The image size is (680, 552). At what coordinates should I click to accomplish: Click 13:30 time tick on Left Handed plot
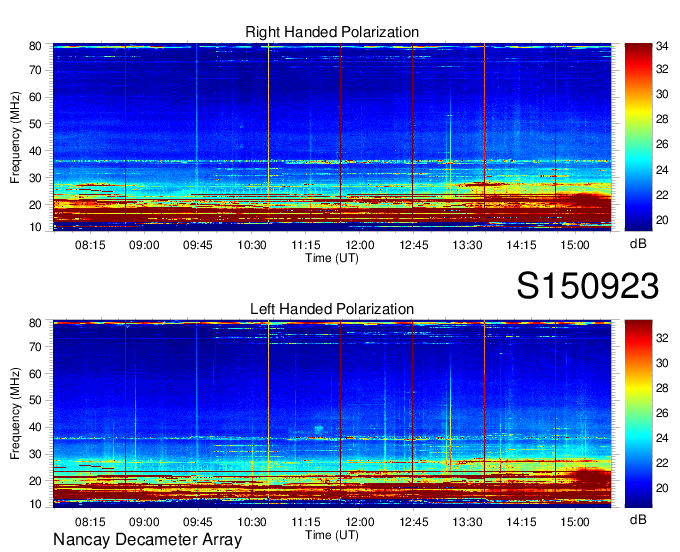click(x=468, y=522)
